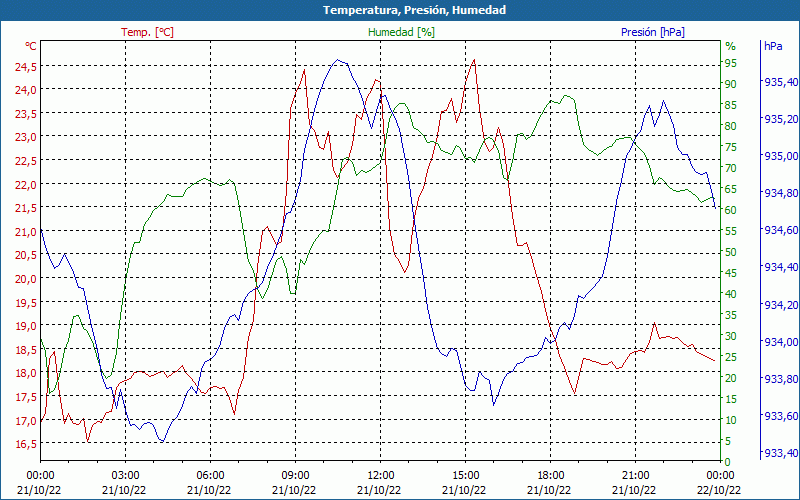
Task: Click the 935,00 pressure axis value
Action: pyautogui.click(x=780, y=156)
